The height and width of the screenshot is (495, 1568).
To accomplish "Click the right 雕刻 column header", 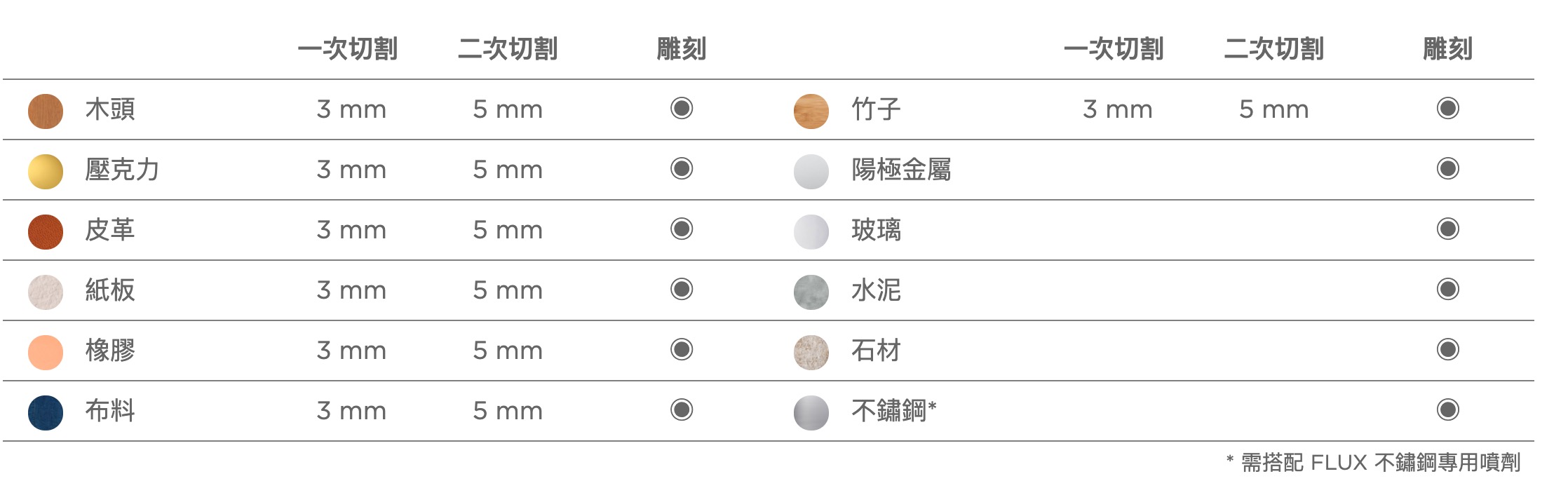I will tap(1447, 49).
